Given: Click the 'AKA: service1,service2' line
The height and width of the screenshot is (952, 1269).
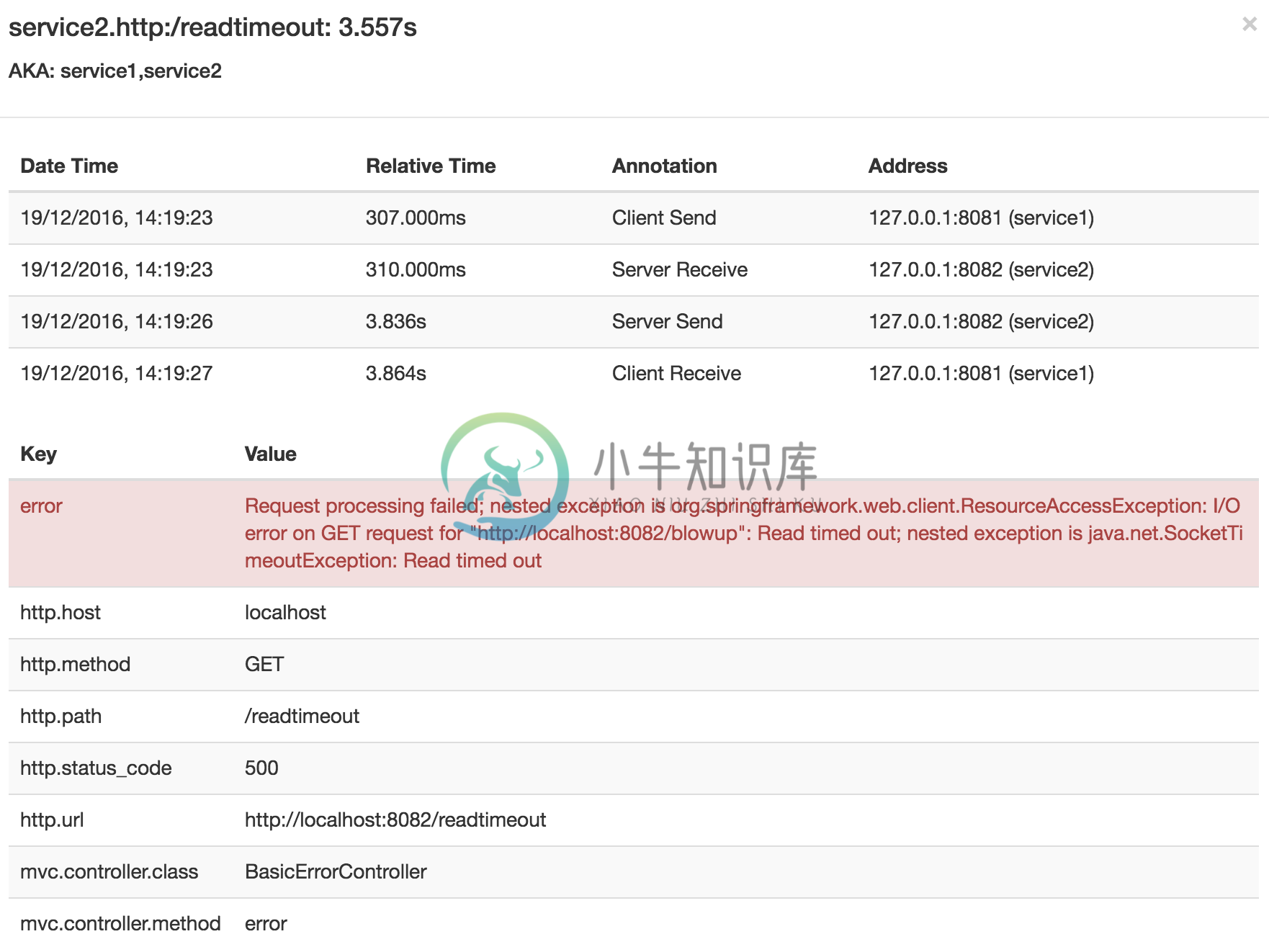Looking at the screenshot, I should pos(115,71).
